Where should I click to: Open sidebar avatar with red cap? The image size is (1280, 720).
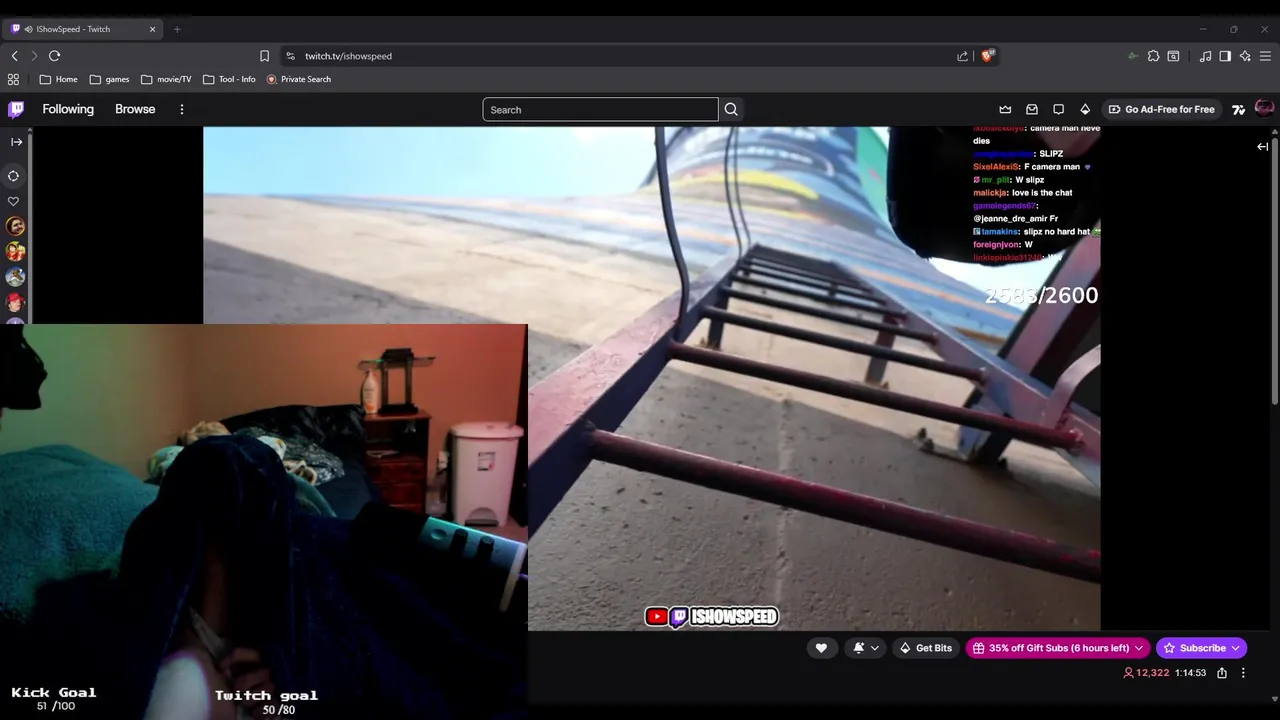point(15,302)
